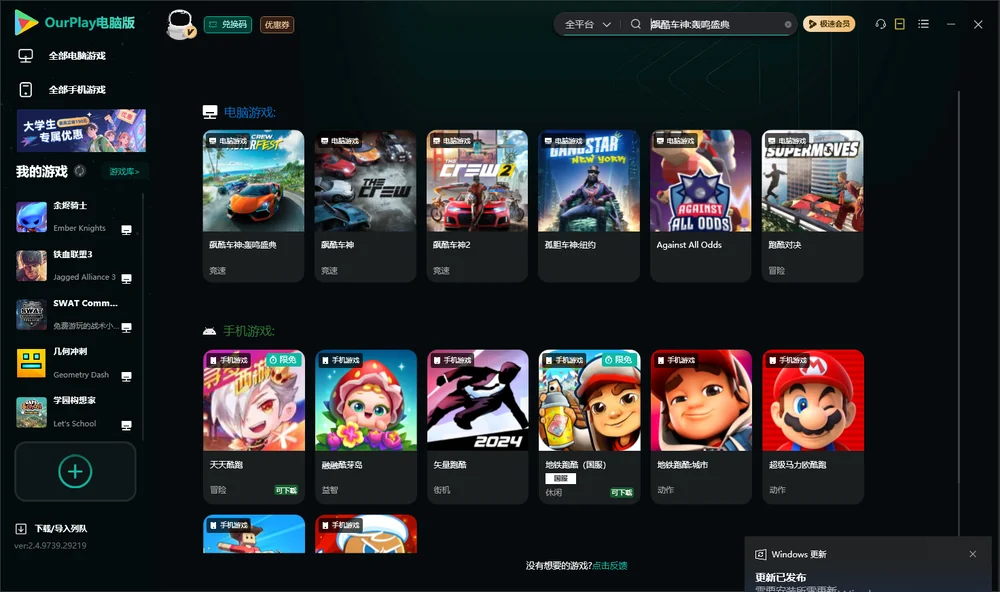Open the 优惠券 coupon button

[x=277, y=25]
